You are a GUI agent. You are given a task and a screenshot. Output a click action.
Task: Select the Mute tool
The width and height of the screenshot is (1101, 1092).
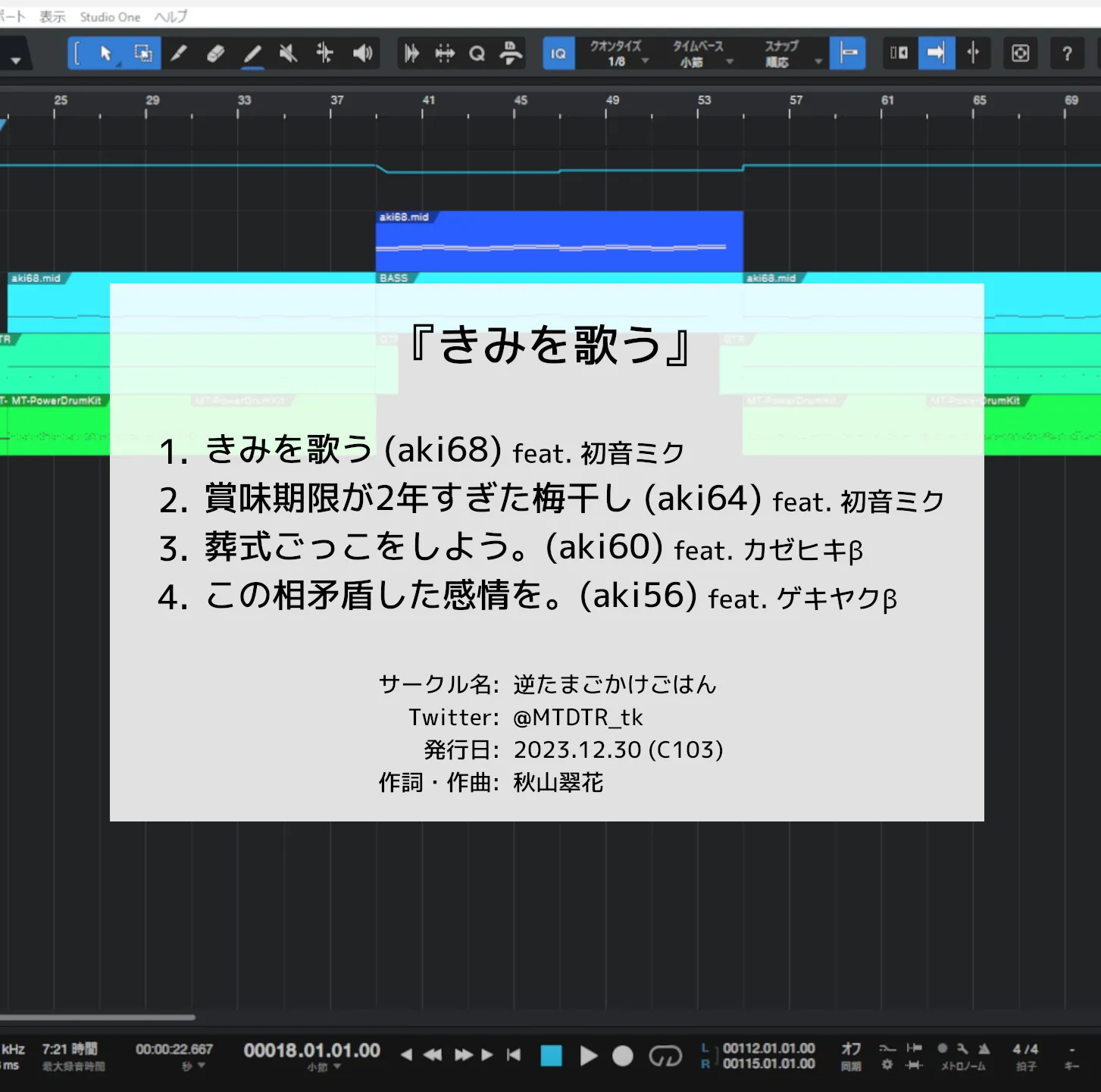288,53
